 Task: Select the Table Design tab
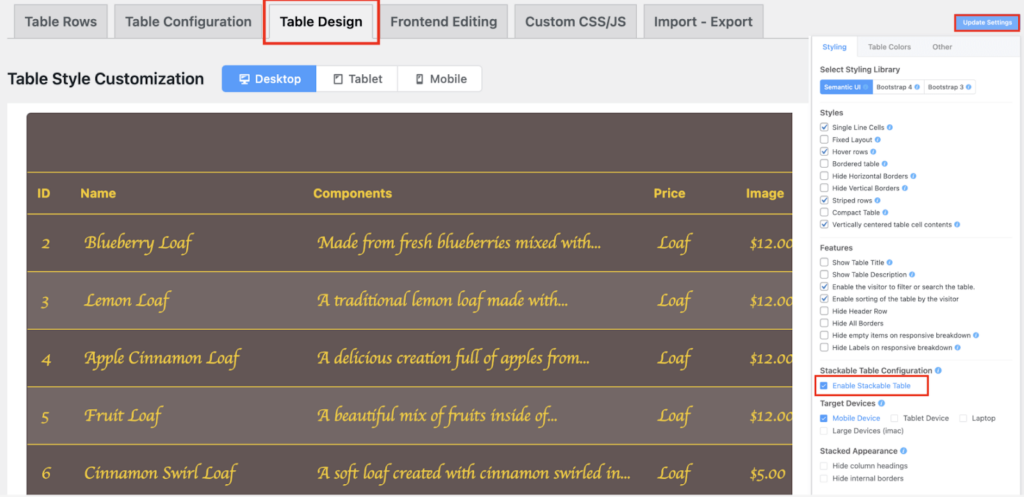321,22
